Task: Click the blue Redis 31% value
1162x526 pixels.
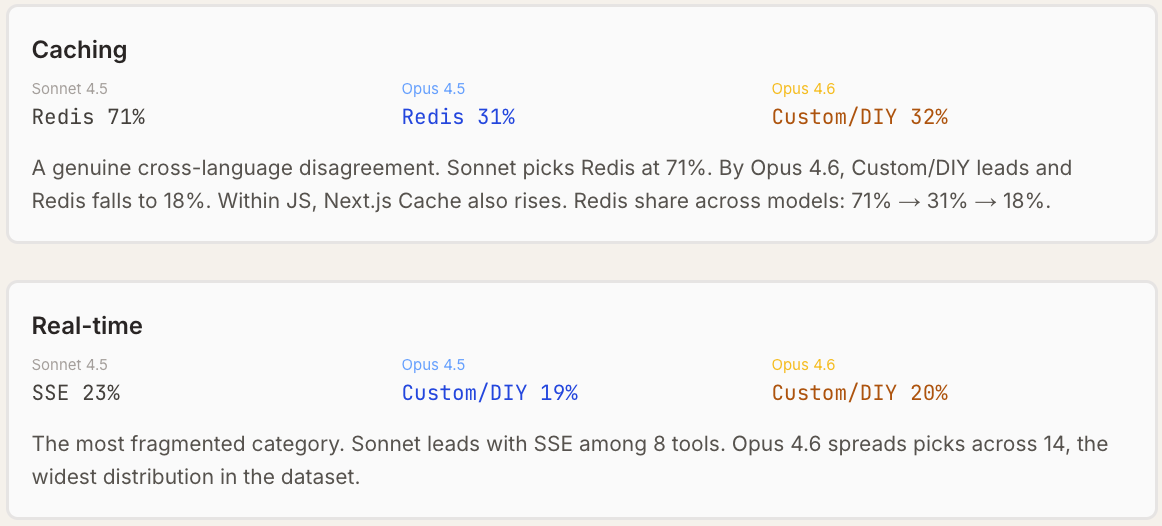Action: [458, 117]
